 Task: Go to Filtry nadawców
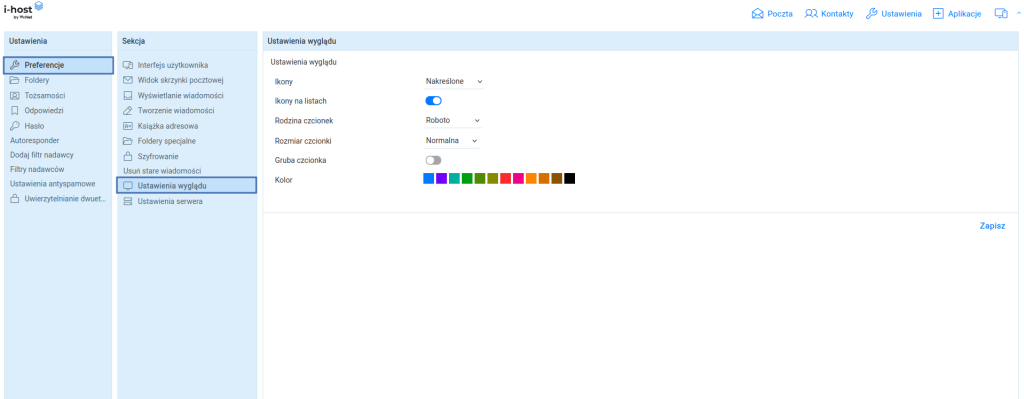pyautogui.click(x=37, y=169)
